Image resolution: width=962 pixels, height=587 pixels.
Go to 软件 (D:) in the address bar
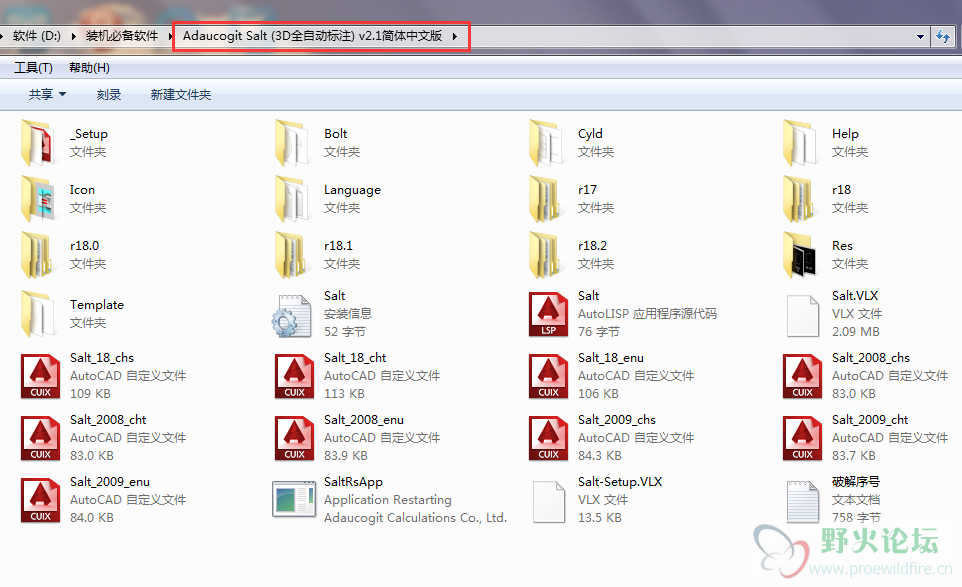[x=37, y=36]
